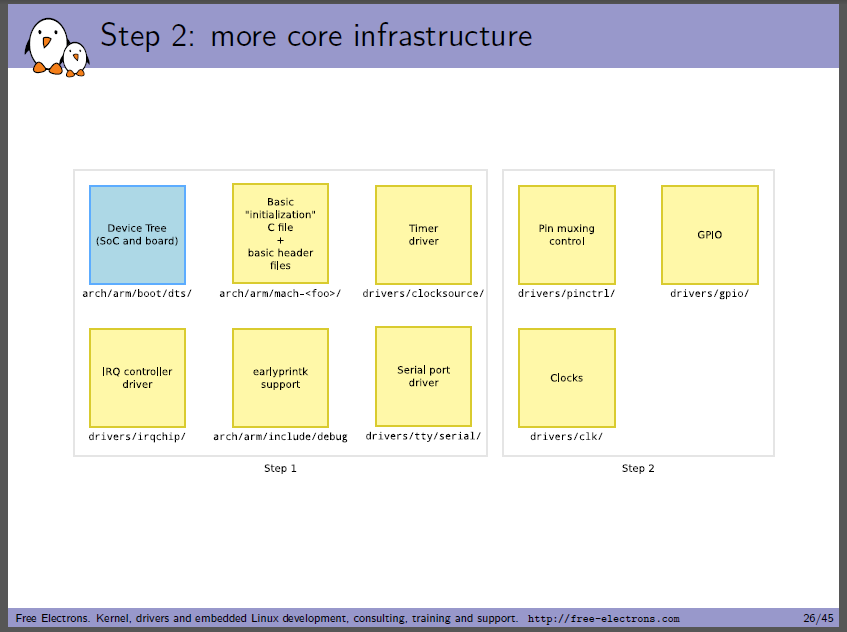Viewport: 847px width, 632px height.
Task: Click the small penguin logo
Action: point(76,59)
